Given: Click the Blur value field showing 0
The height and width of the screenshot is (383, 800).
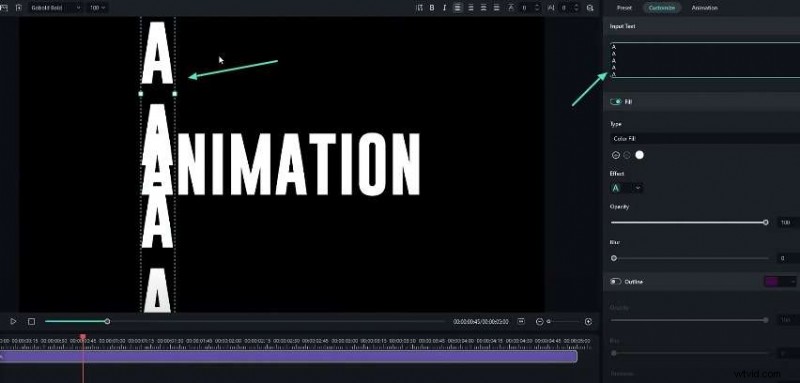Looking at the screenshot, I should [x=788, y=258].
